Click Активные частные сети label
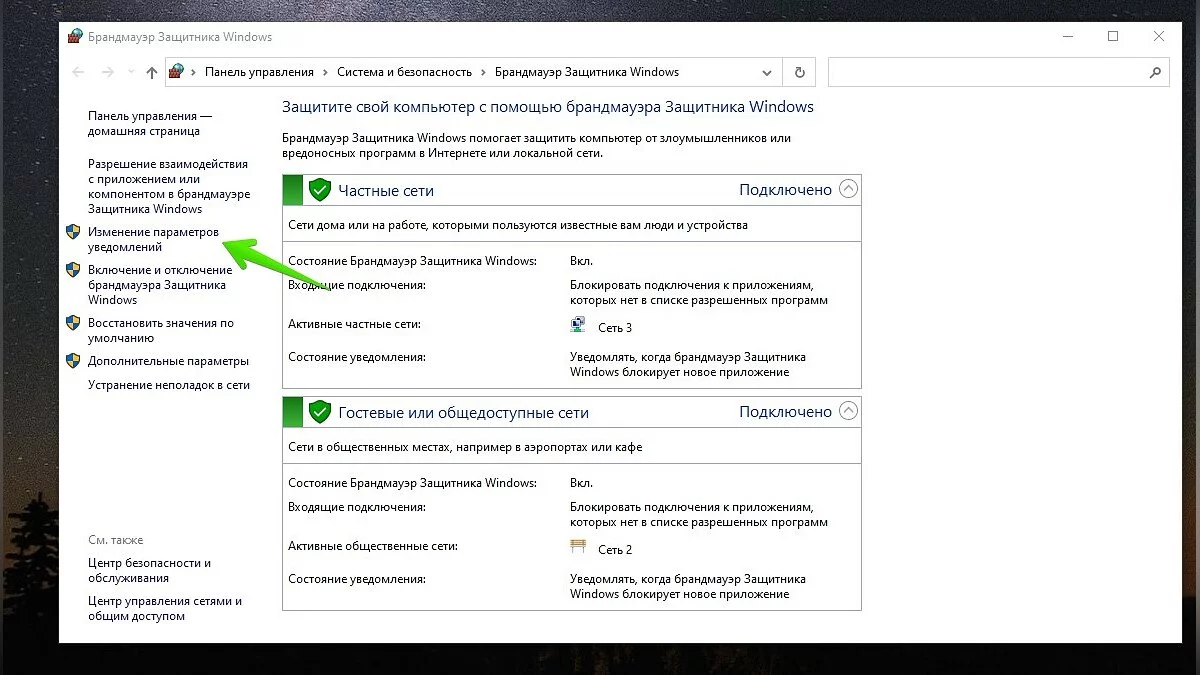Viewport: 1200px width, 675px height. [354, 324]
